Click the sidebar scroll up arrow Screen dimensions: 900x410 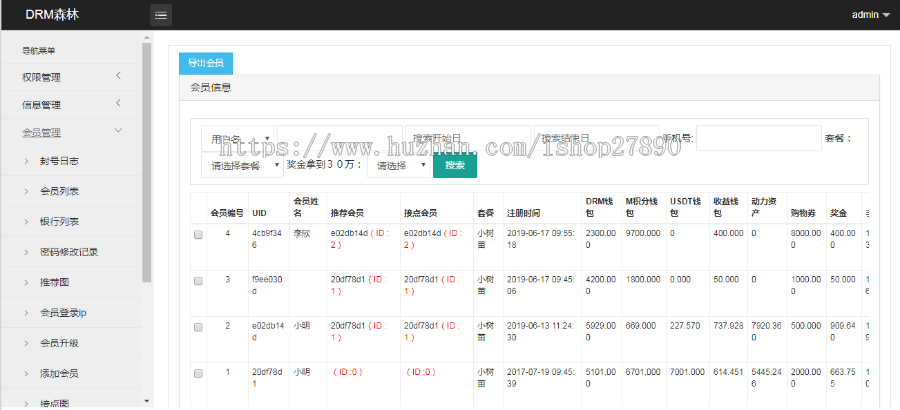146,37
